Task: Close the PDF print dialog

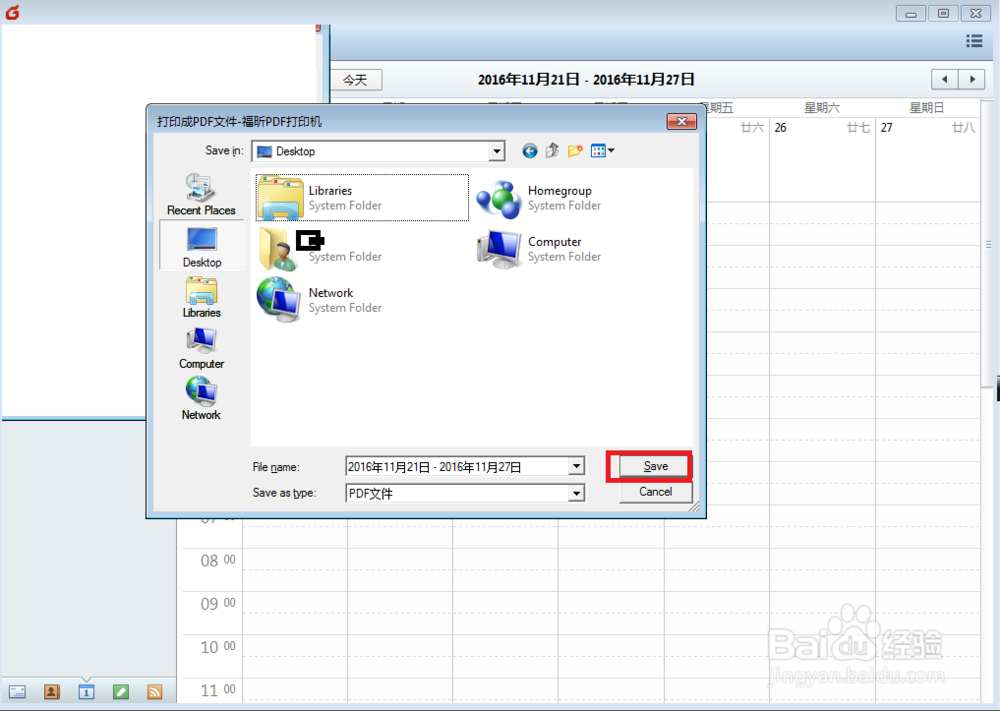Action: (x=681, y=121)
